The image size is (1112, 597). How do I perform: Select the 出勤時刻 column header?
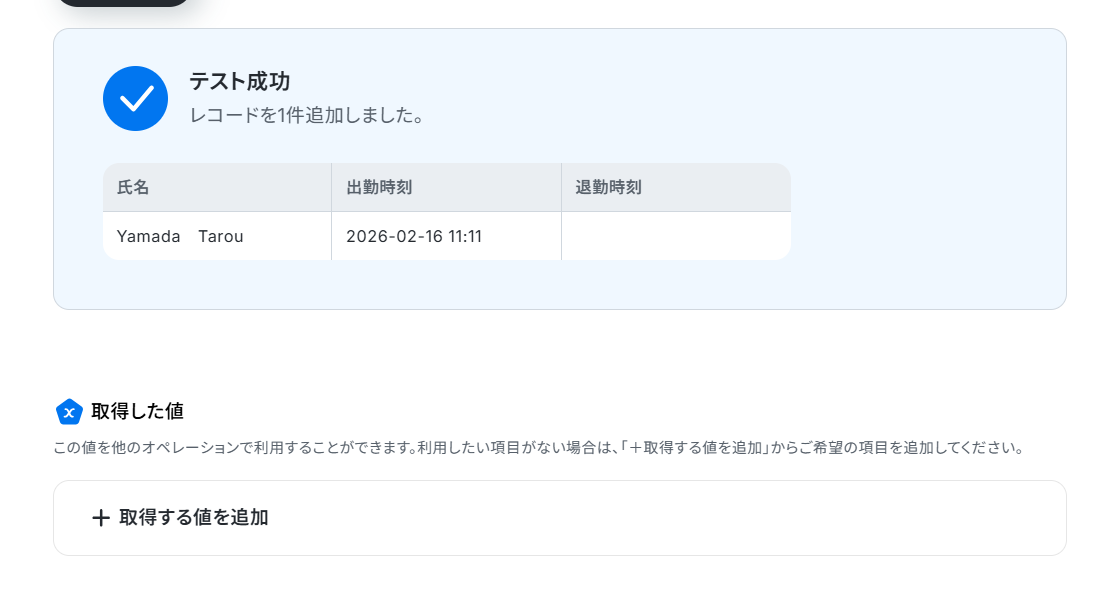coord(446,187)
